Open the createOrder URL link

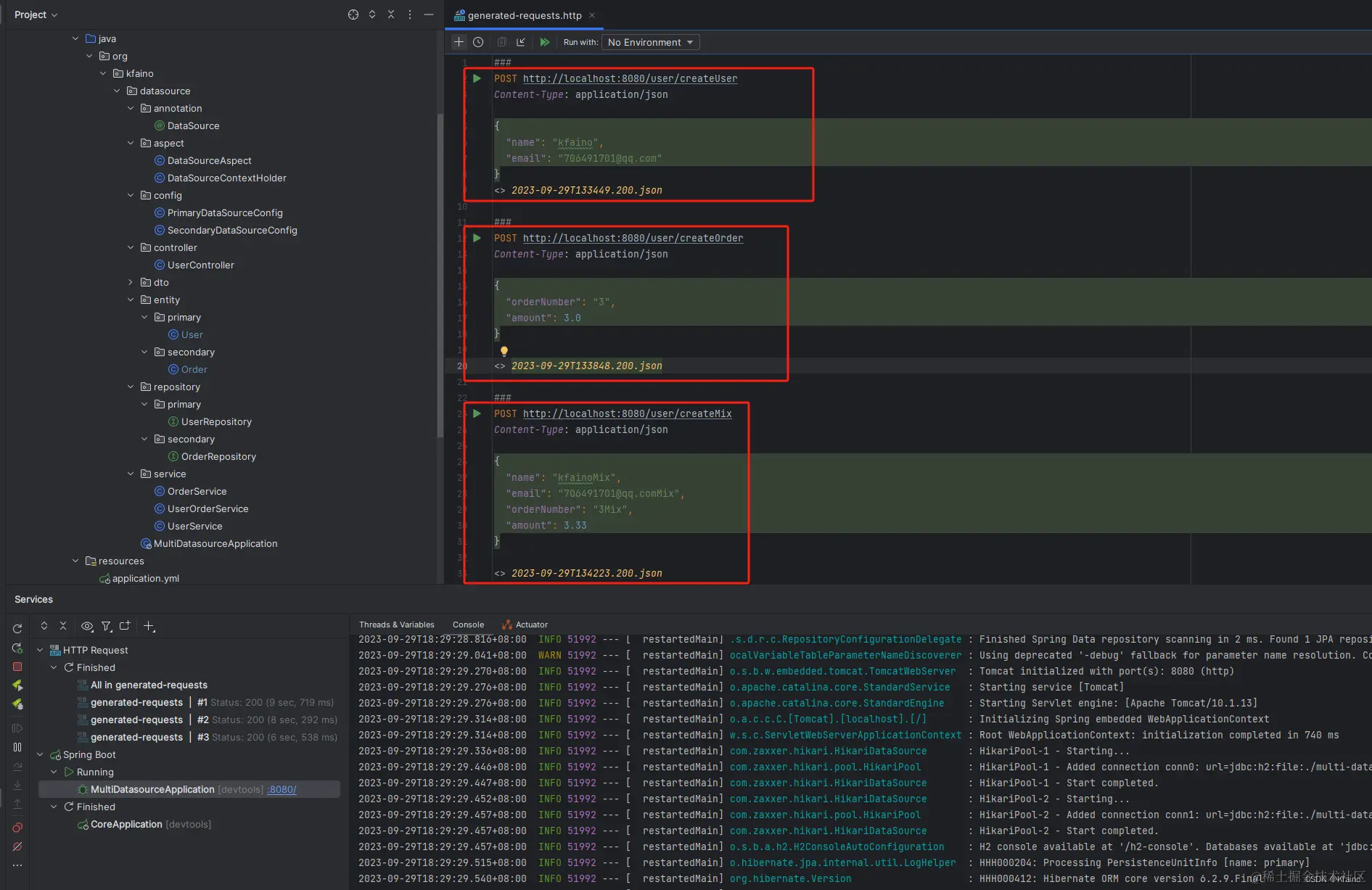coord(633,238)
